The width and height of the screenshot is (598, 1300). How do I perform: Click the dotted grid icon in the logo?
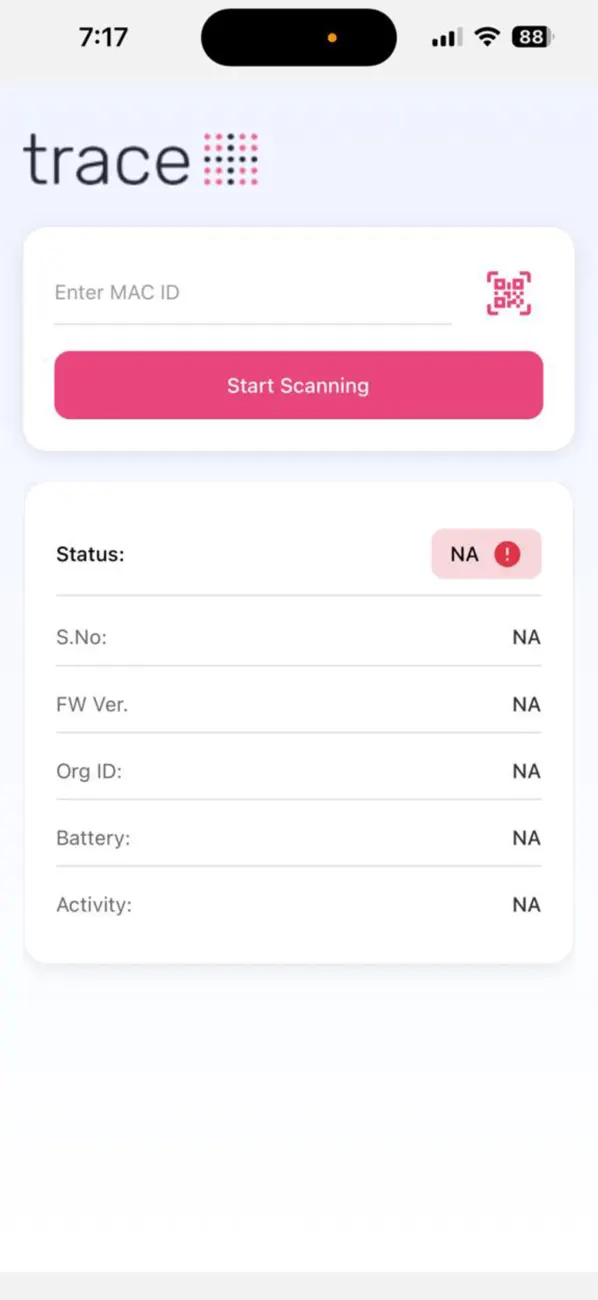click(231, 160)
